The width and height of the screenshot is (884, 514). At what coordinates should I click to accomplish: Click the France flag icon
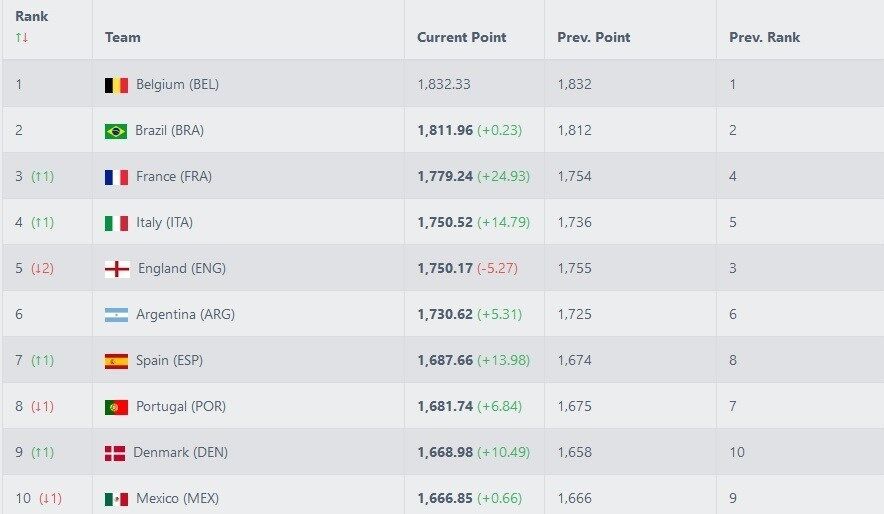116,177
